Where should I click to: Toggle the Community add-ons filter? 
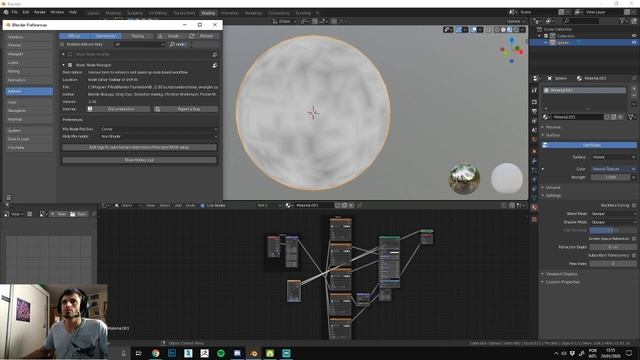click(x=106, y=36)
